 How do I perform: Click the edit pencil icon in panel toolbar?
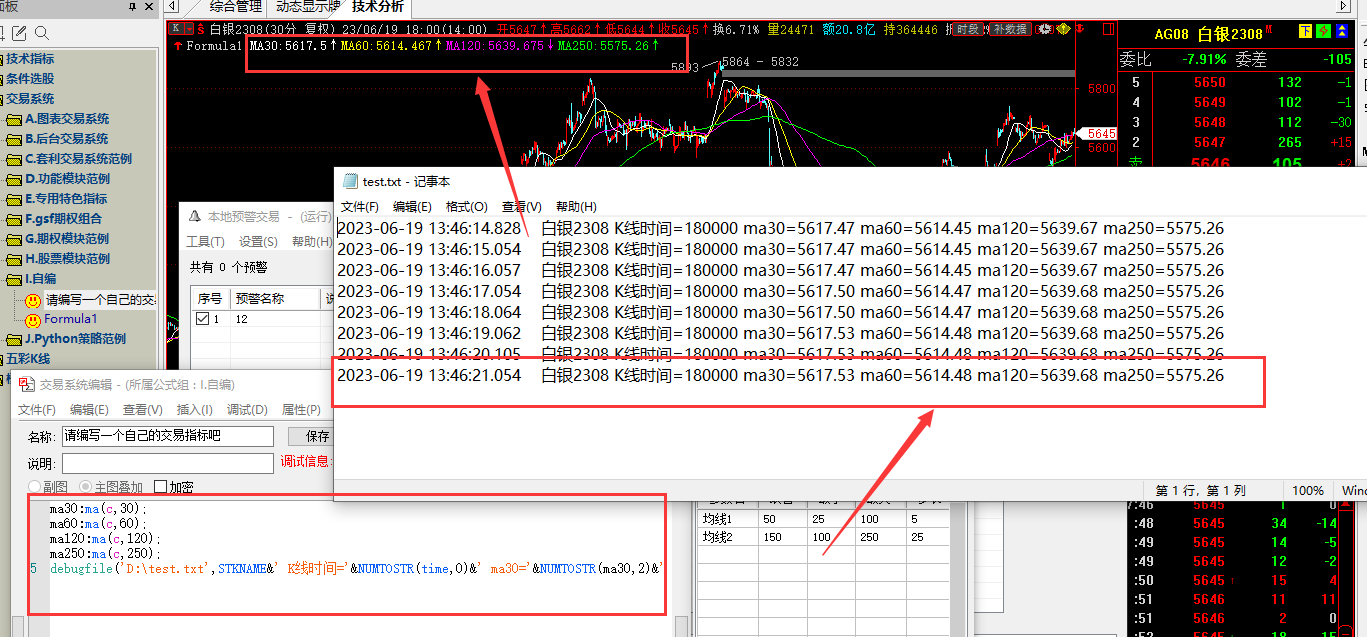[19, 34]
